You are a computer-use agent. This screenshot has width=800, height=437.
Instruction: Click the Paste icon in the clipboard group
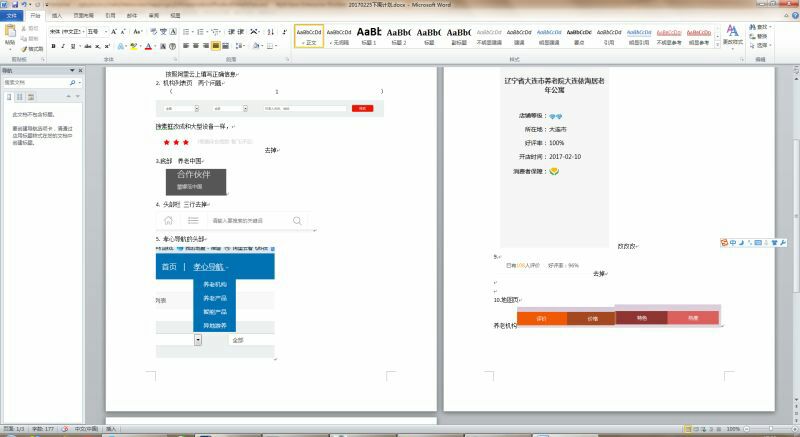[x=10, y=36]
